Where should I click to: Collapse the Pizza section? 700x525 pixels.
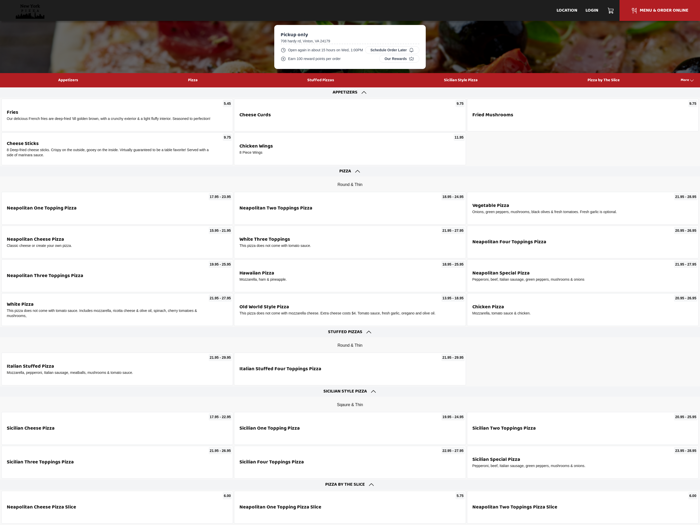[x=350, y=171]
